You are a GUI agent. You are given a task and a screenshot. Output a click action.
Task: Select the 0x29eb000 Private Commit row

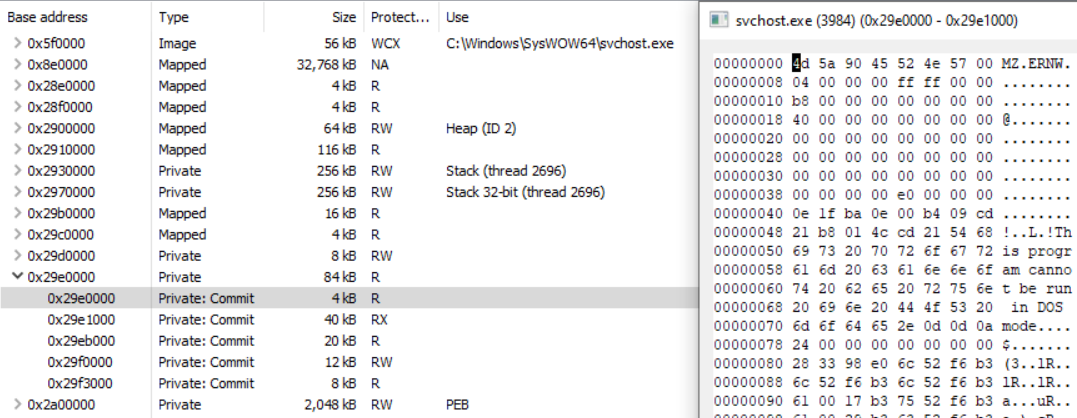click(x=348, y=340)
